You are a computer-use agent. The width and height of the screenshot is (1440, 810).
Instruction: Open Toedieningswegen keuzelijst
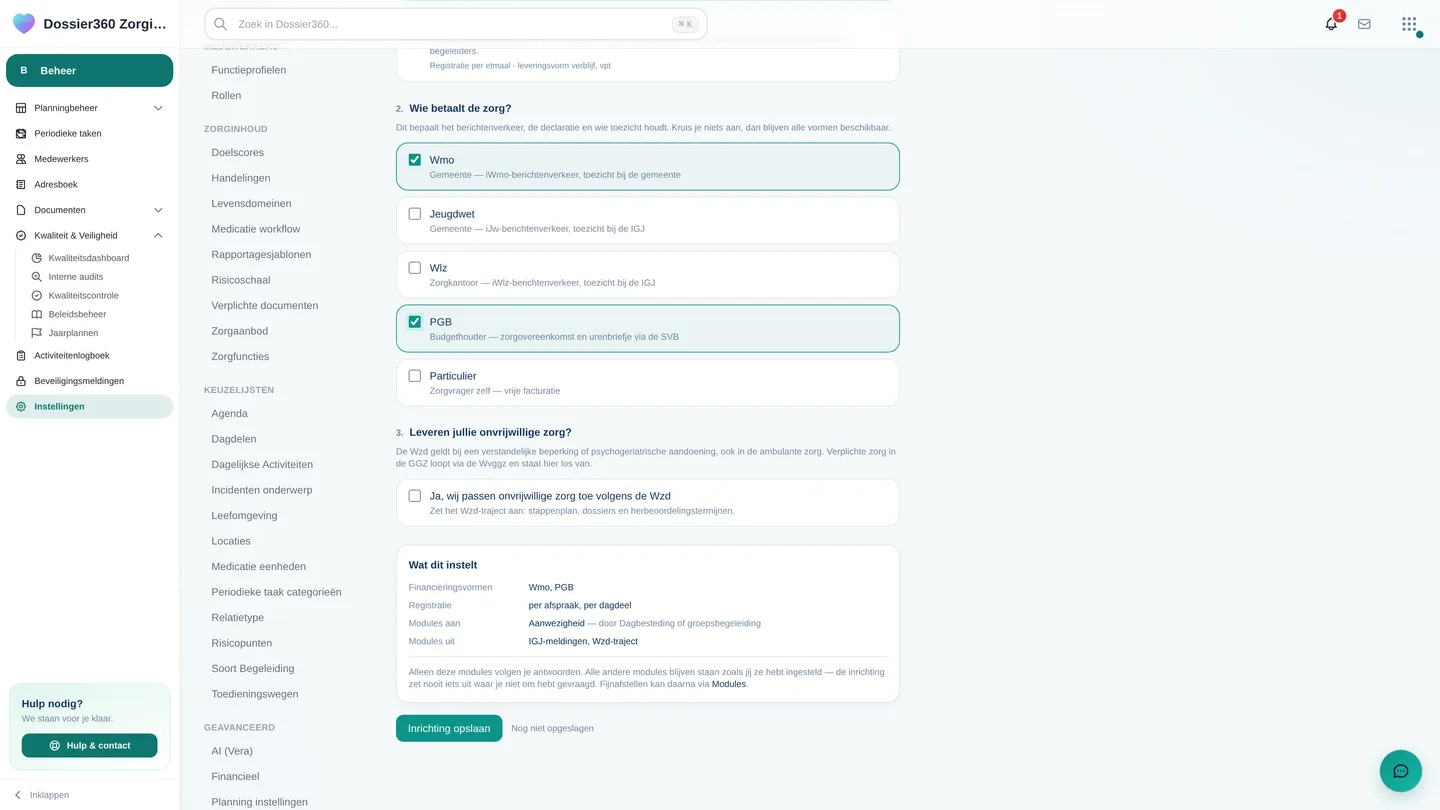[x=255, y=694]
